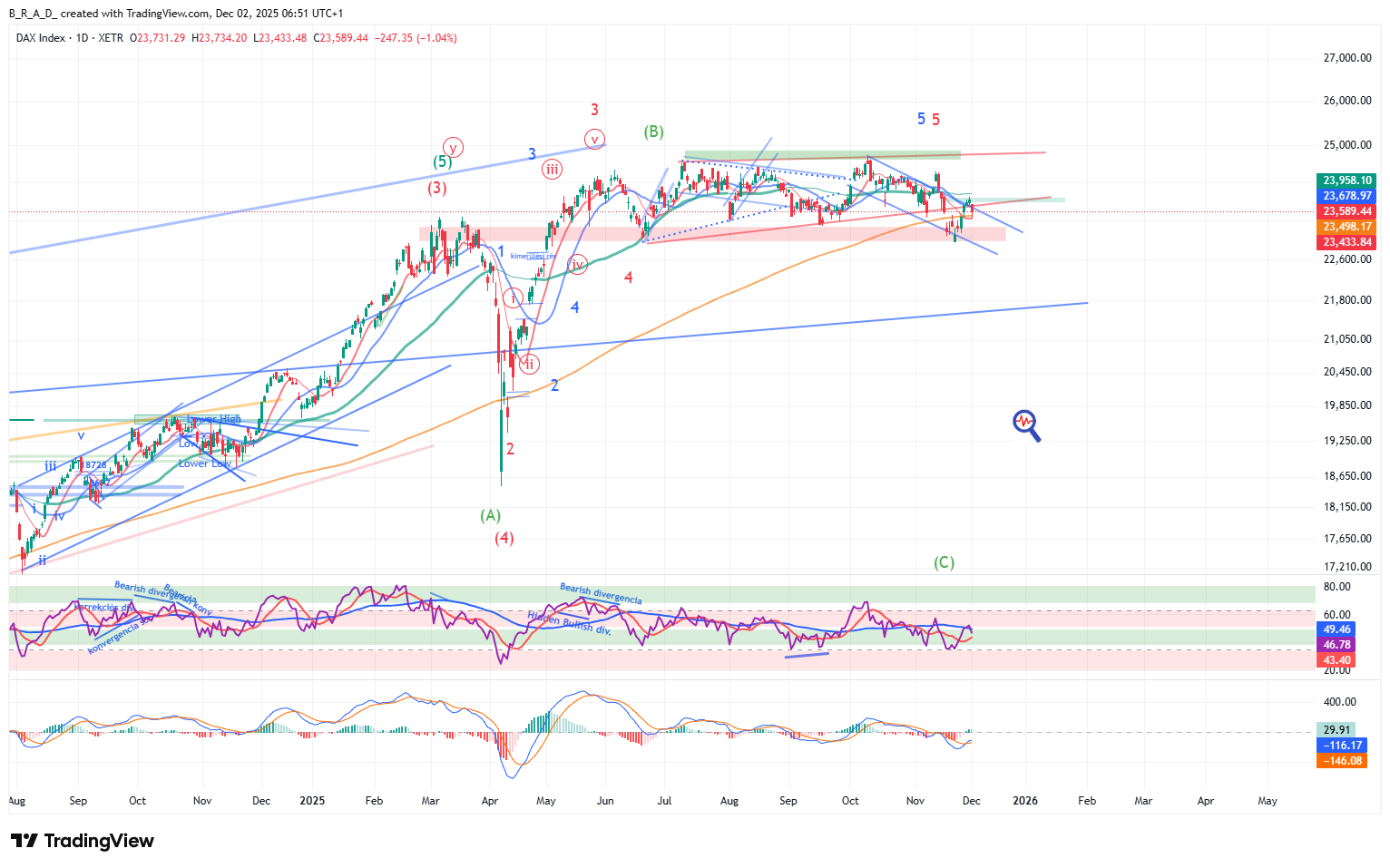Click the DAX Index symbol title
Screen dimensions: 1390x868
(41, 38)
